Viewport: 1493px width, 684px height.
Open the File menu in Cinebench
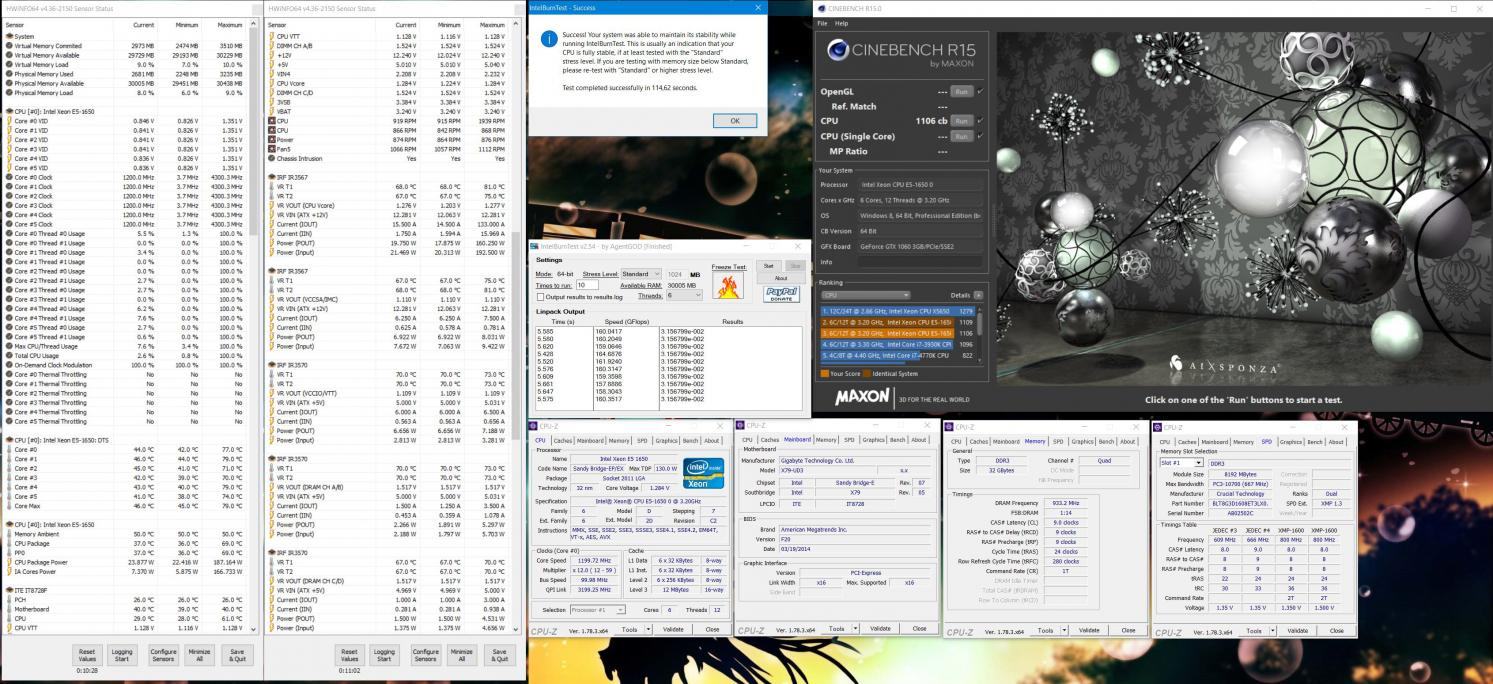point(823,23)
